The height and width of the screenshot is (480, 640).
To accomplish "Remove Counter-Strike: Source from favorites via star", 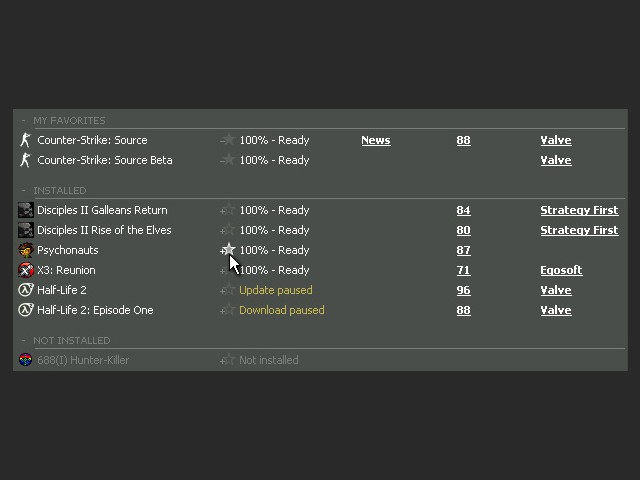I will [x=228, y=140].
